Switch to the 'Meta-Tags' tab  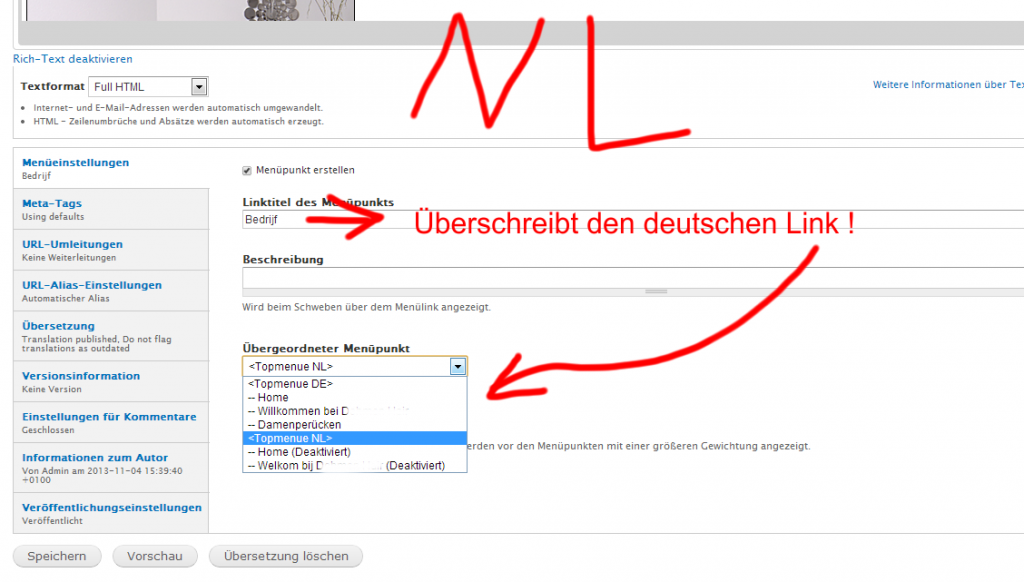[53, 204]
